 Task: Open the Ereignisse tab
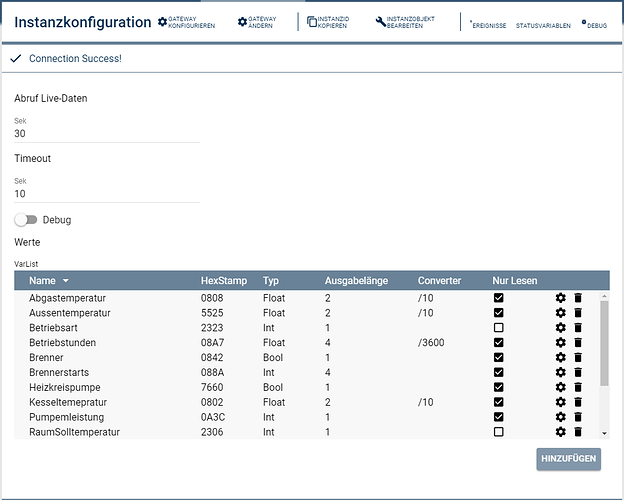pos(489,25)
